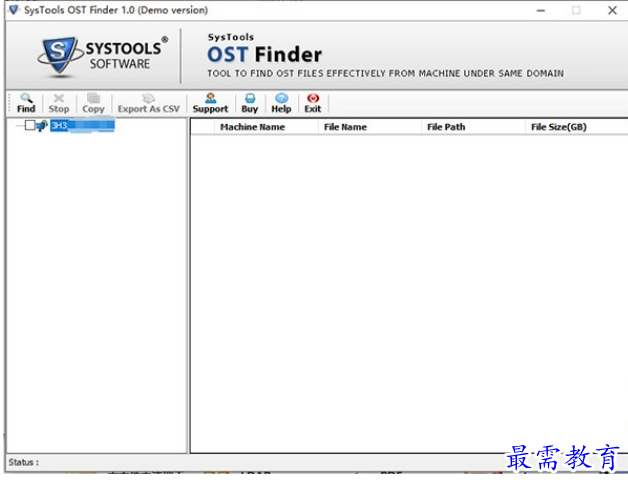Image resolution: width=628 pixels, height=489 pixels.
Task: Click the SysTools title bar app icon
Action: click(14, 10)
